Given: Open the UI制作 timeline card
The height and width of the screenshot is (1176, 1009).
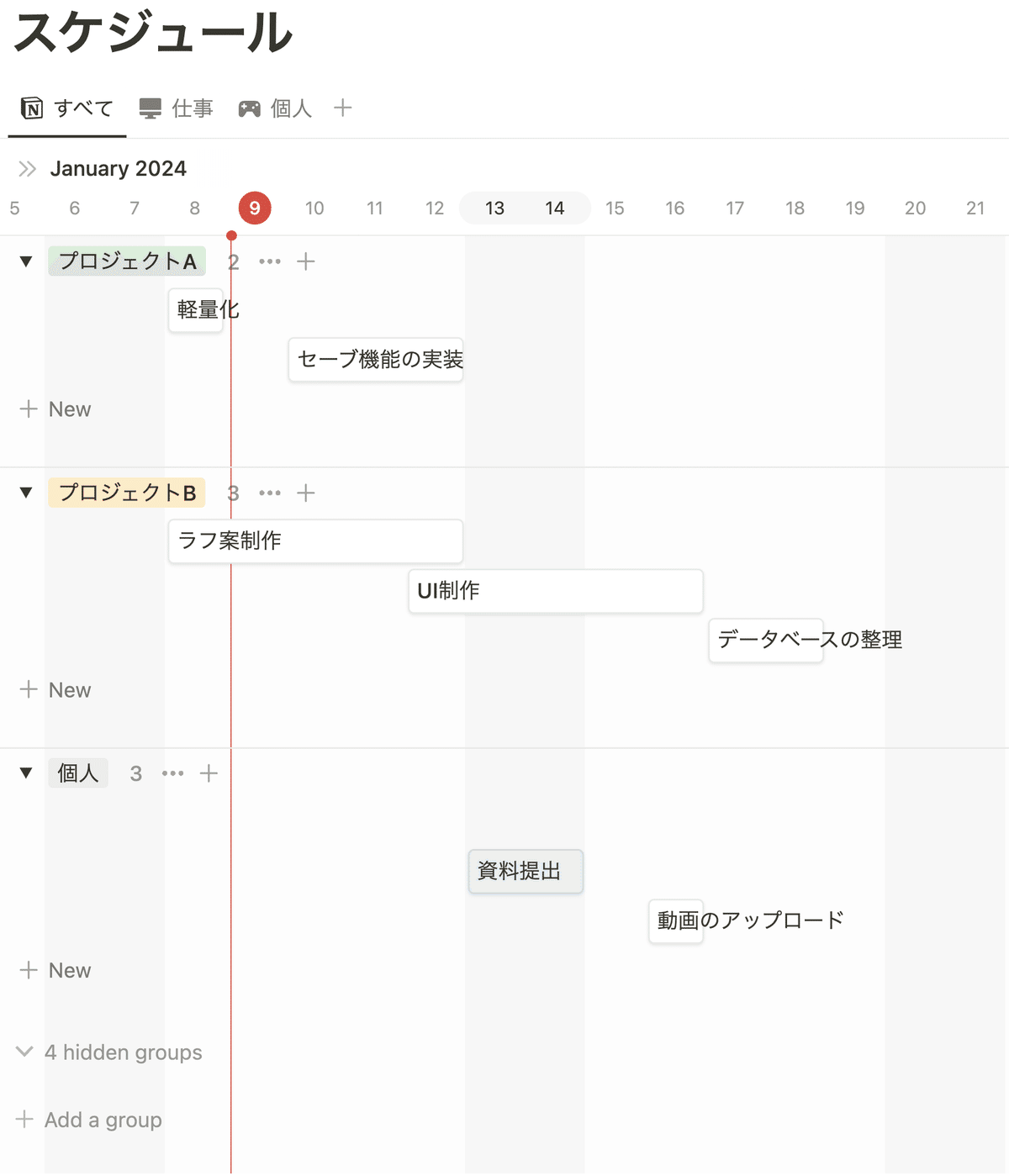Looking at the screenshot, I should (x=555, y=591).
